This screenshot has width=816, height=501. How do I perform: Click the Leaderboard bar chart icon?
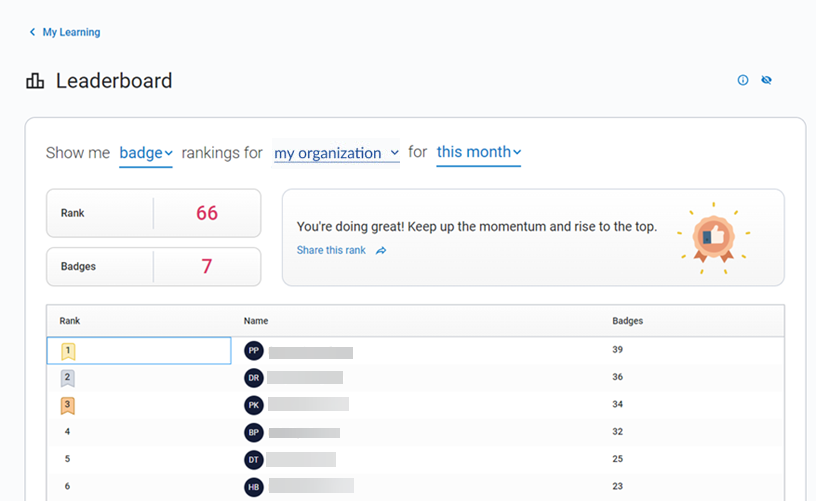pyautogui.click(x=35, y=81)
